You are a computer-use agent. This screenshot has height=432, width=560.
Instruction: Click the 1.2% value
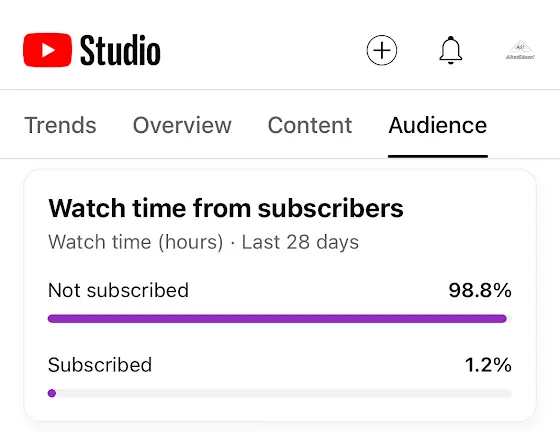click(488, 365)
